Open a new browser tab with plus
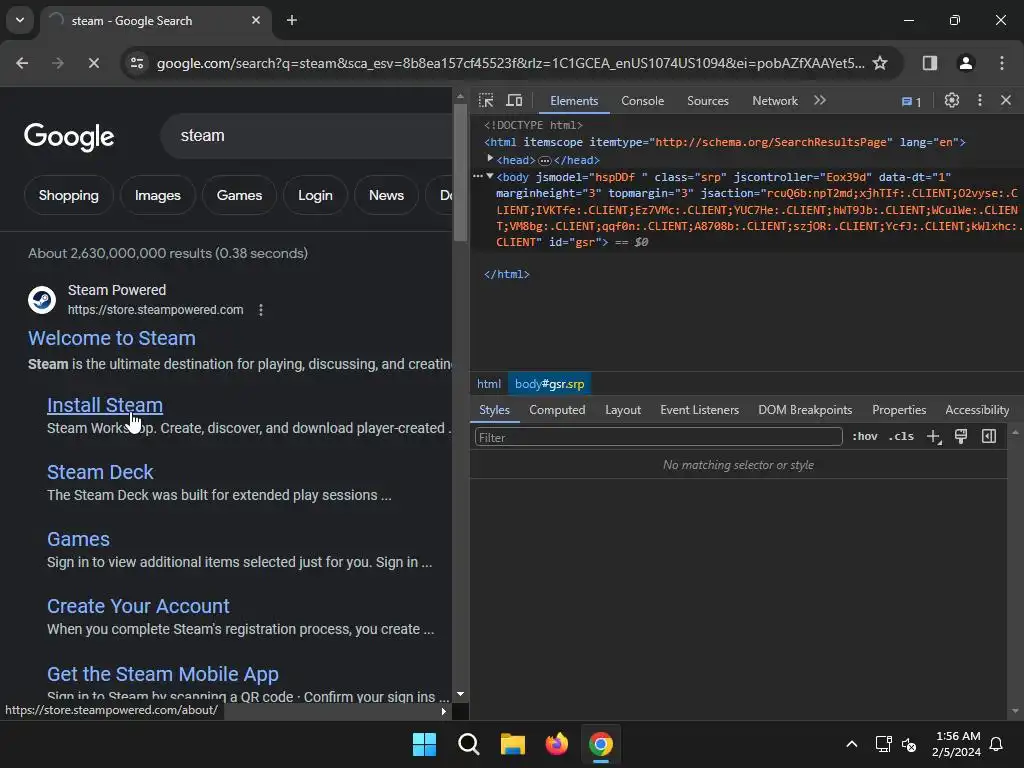Screen dimensions: 1024x768 292,20
